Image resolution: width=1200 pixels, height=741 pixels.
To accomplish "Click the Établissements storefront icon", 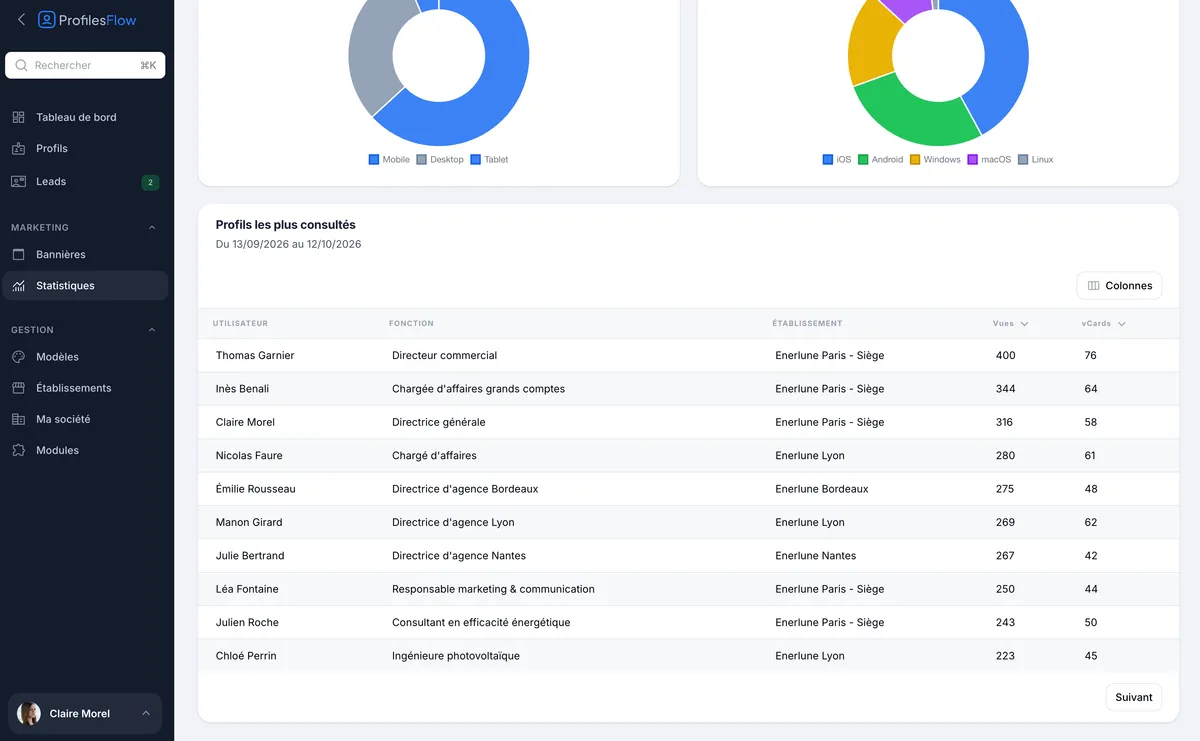I will 18,388.
